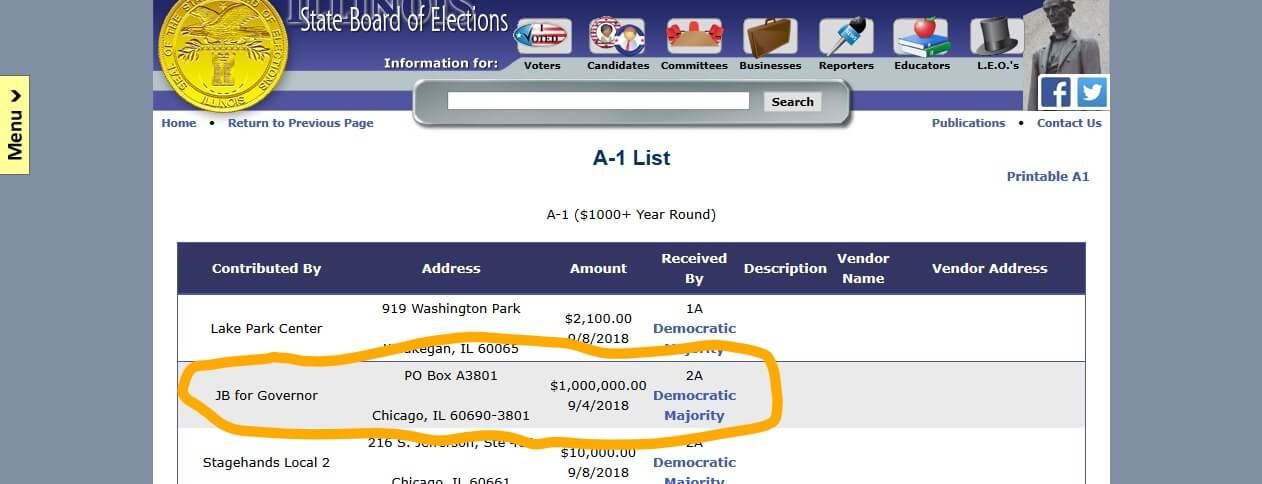Click Return to Previous Page link
The image size is (1262, 484).
tap(300, 123)
